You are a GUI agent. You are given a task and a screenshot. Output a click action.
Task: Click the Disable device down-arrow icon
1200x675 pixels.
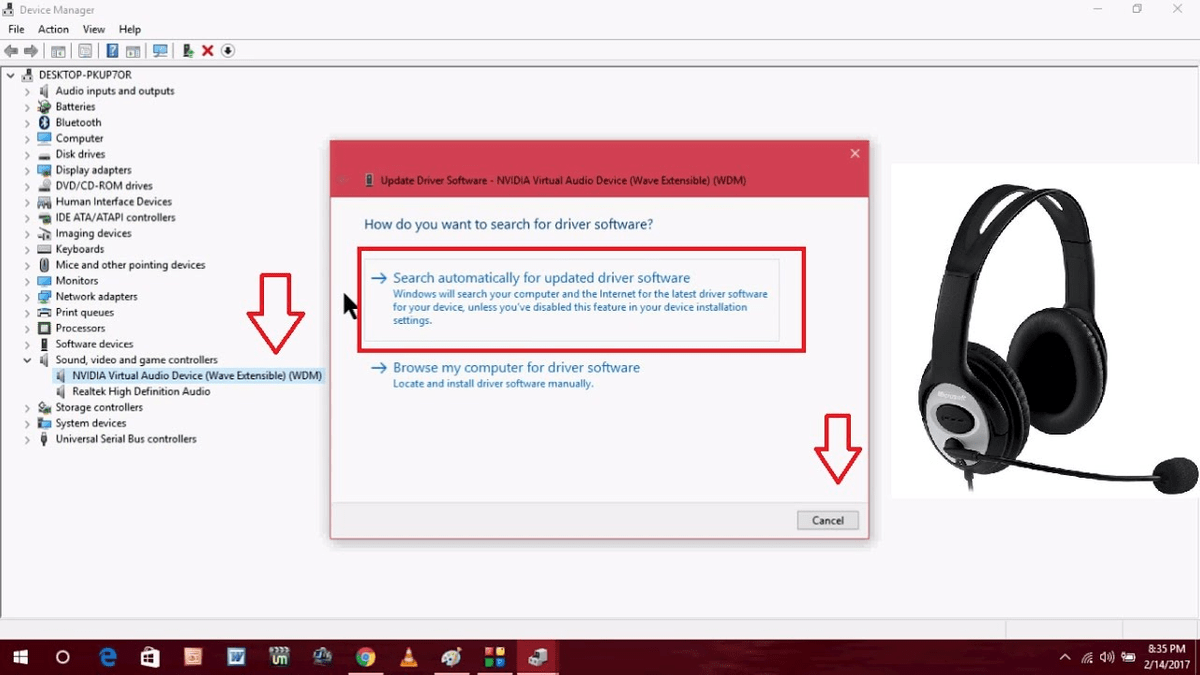(228, 51)
